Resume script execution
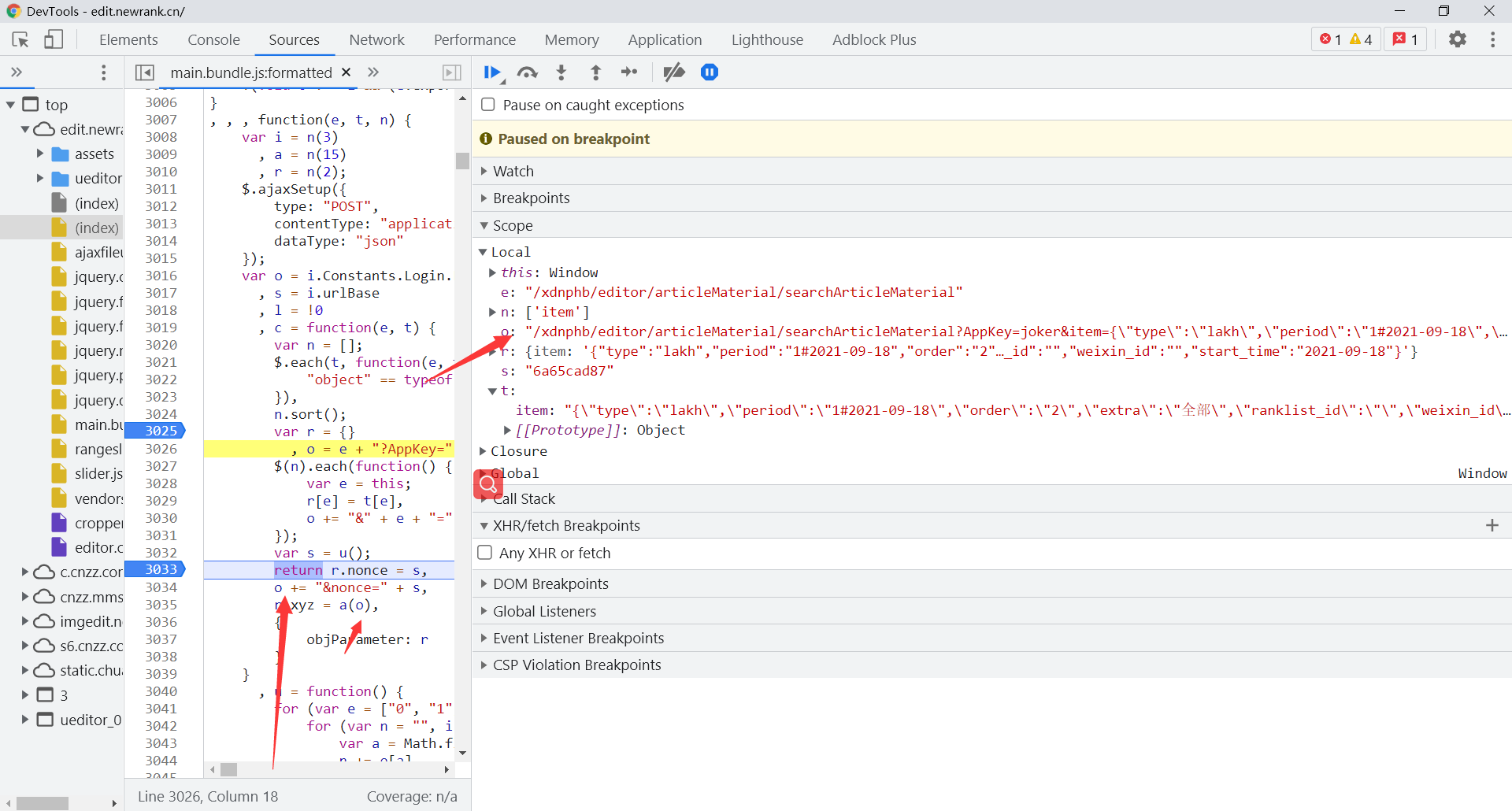 click(493, 72)
